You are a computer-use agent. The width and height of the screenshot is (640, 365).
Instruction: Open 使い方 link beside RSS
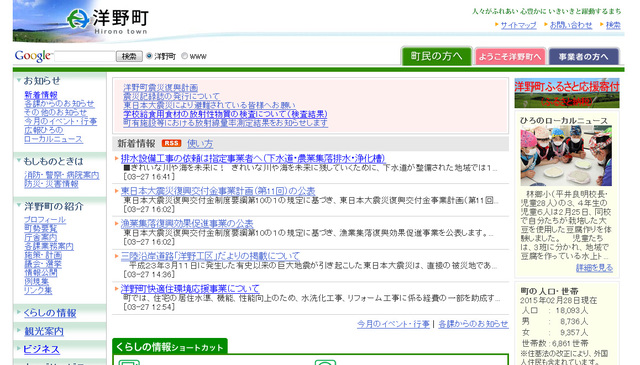200,144
